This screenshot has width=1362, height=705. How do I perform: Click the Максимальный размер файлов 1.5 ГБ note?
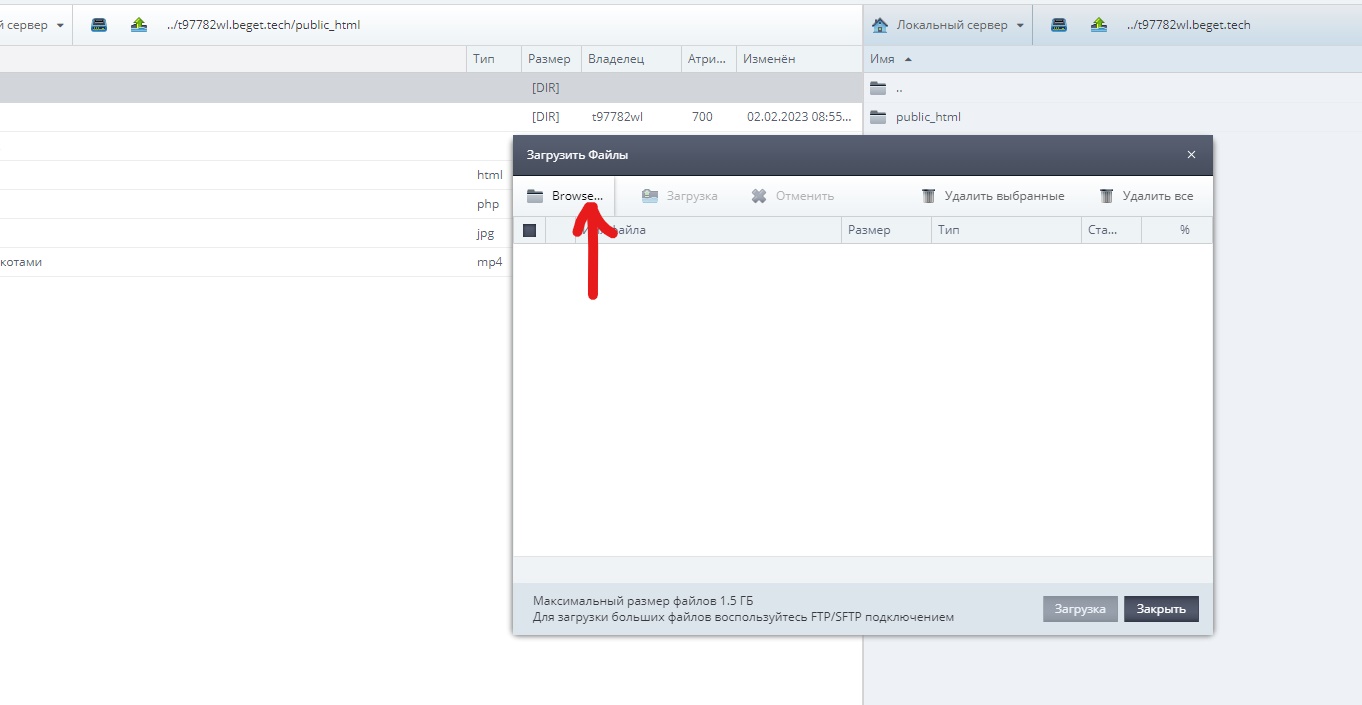click(x=643, y=601)
